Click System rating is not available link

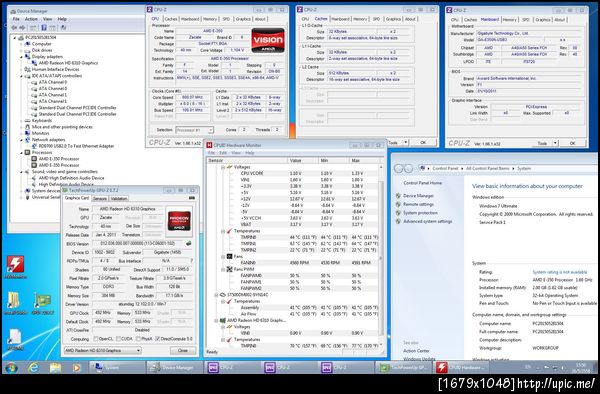559,272
